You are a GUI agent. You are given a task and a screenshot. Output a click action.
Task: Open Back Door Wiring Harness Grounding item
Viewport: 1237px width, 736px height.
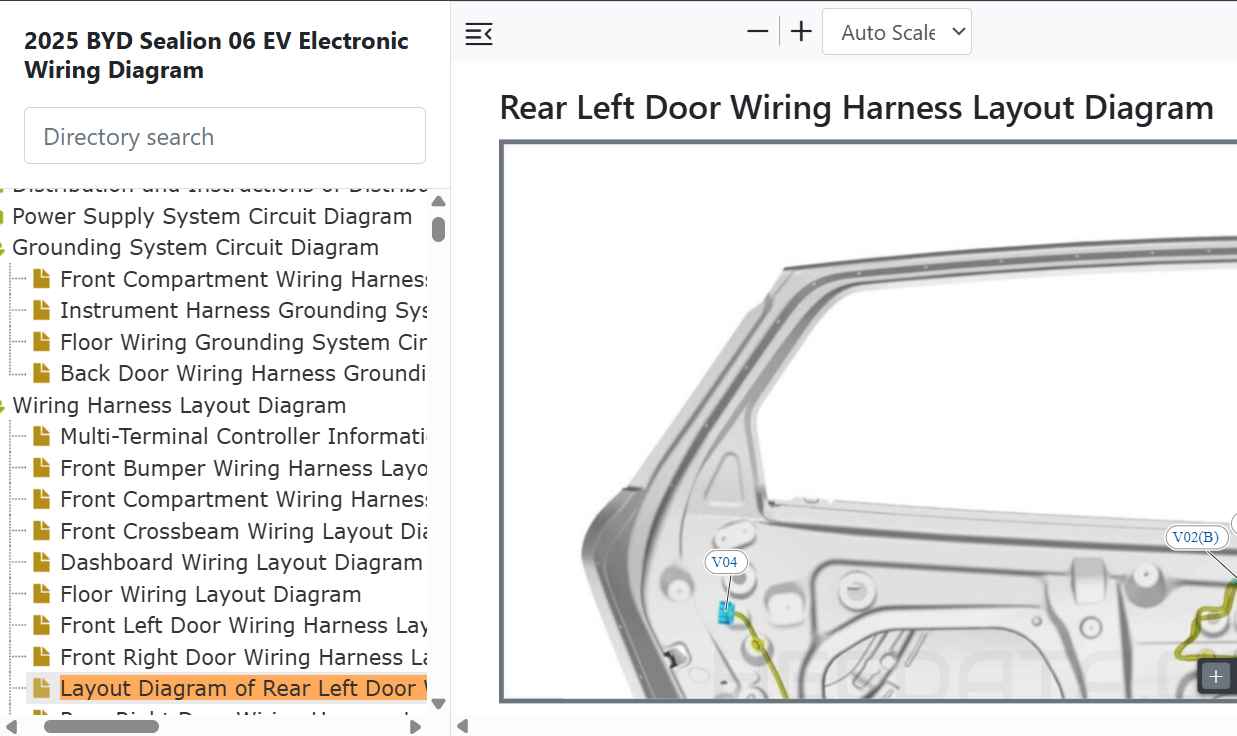click(244, 374)
